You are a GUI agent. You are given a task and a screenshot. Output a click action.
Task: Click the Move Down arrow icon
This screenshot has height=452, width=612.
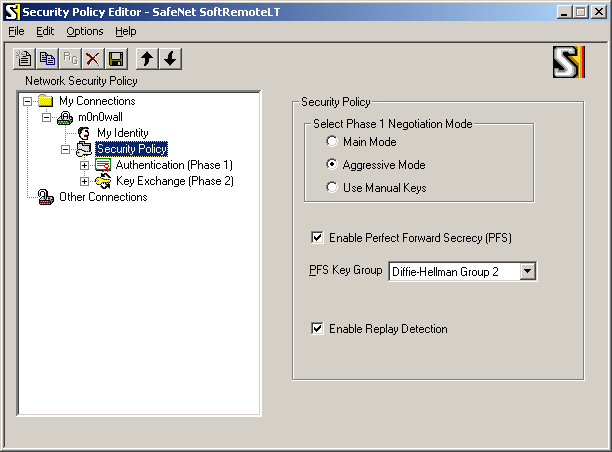click(x=170, y=59)
